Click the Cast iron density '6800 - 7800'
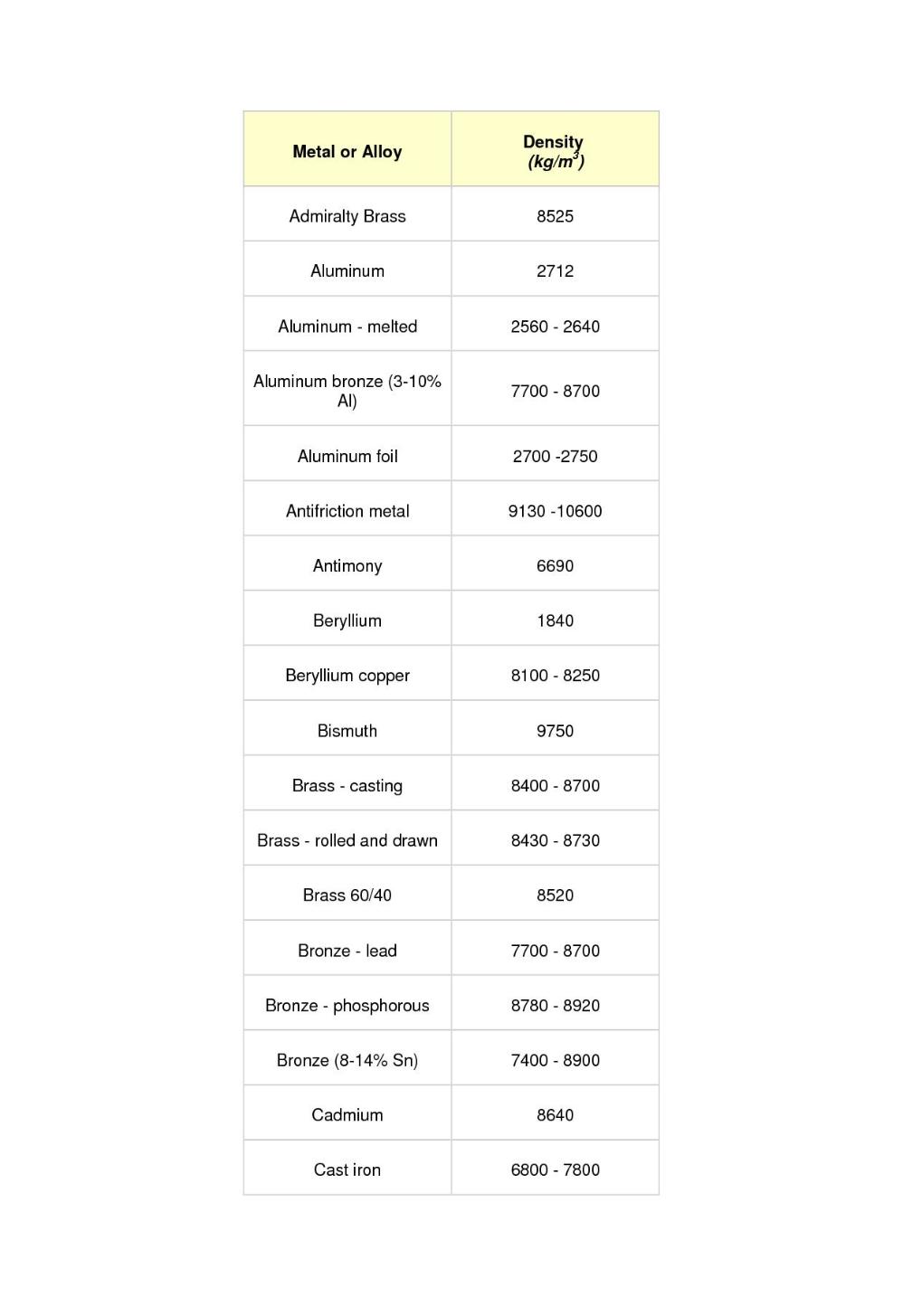The image size is (903, 1316). [x=555, y=1169]
